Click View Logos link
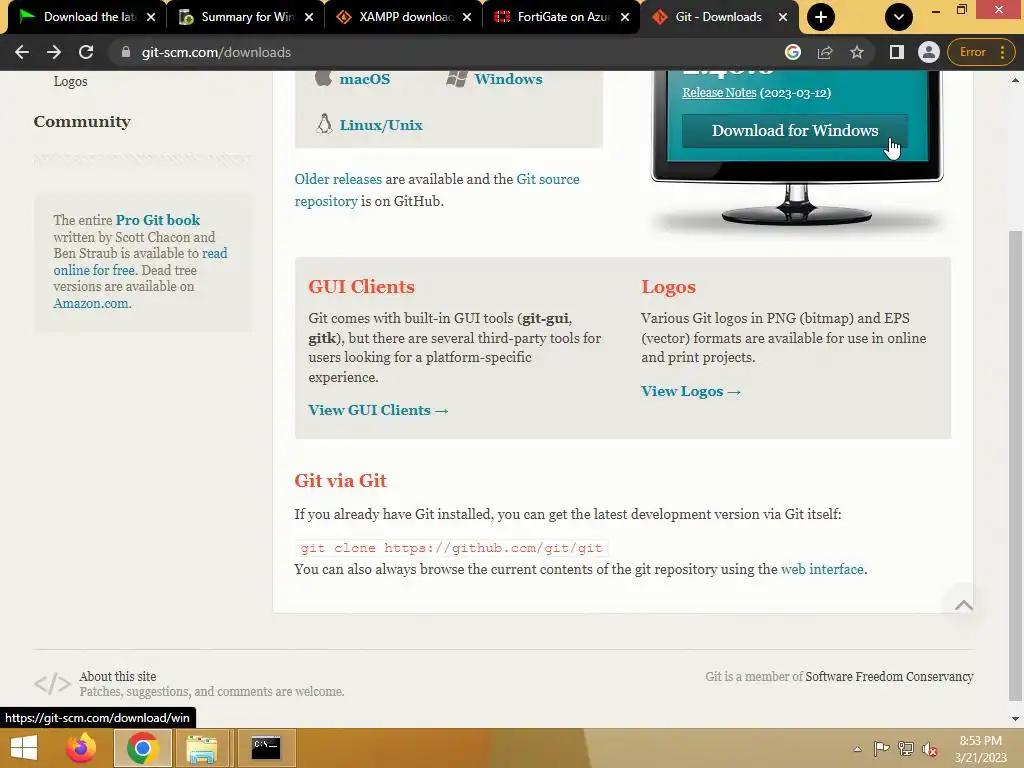 (691, 391)
